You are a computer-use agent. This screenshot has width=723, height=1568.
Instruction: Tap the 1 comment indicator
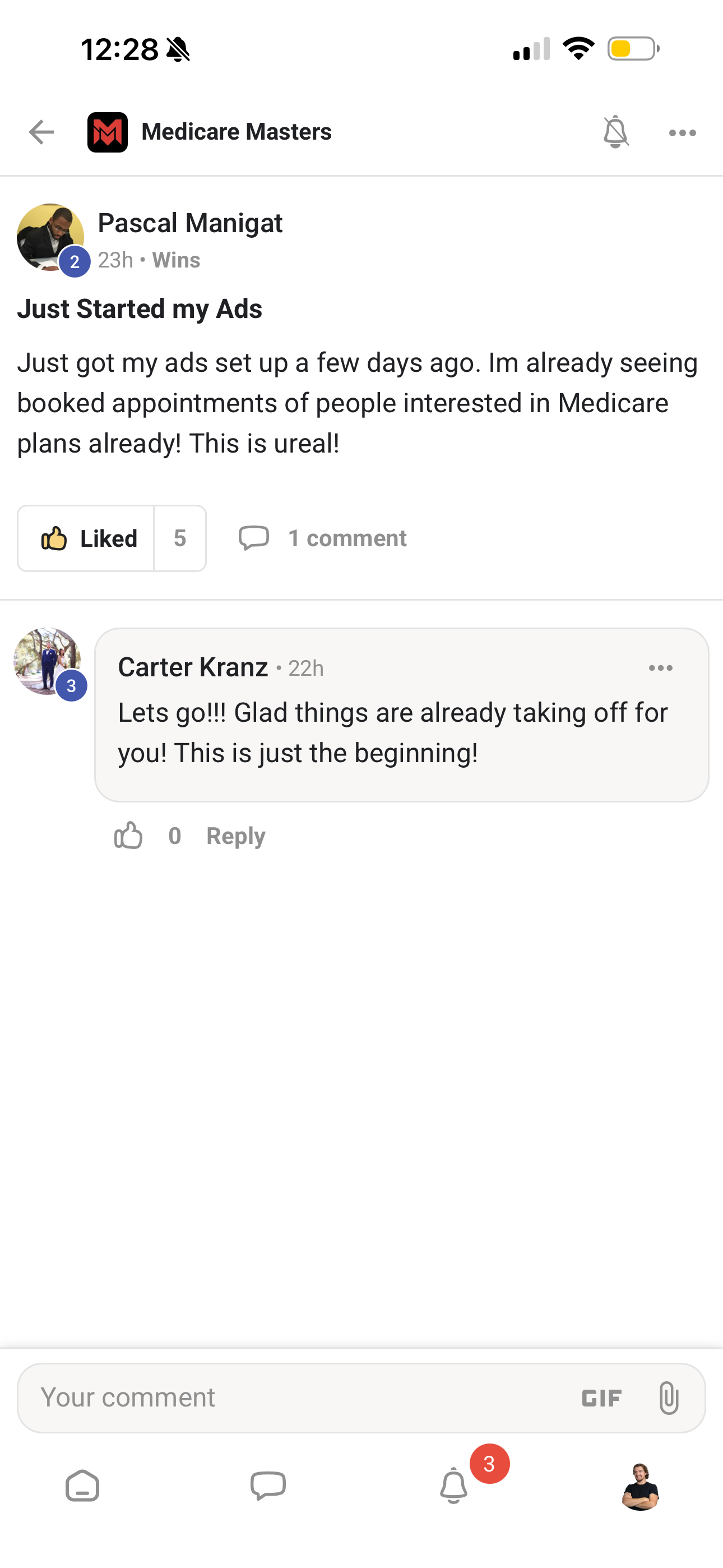pyautogui.click(x=323, y=539)
